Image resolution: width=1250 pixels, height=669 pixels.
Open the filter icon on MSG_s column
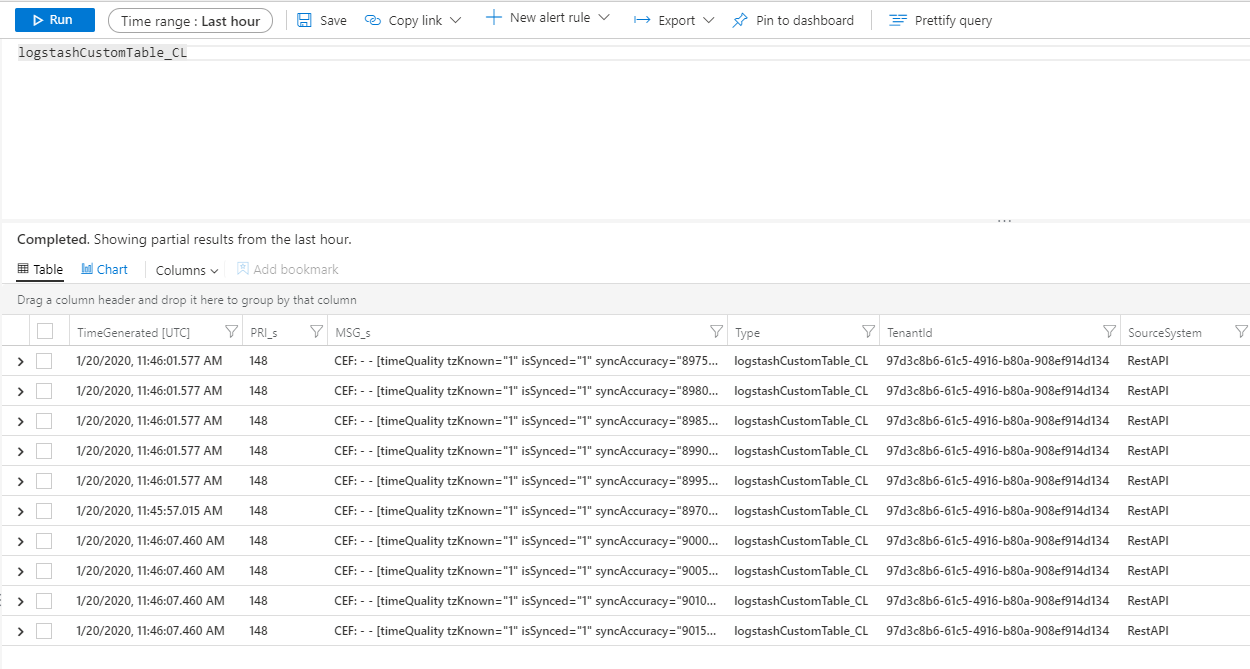coord(716,331)
